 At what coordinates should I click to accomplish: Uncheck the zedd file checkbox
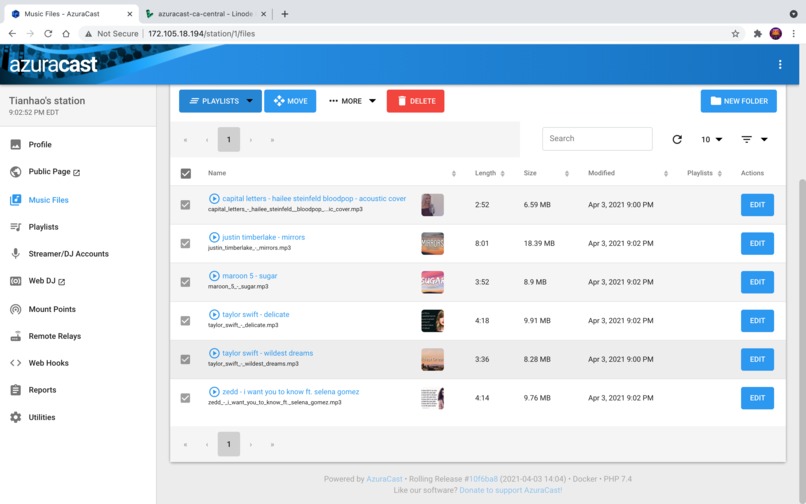pyautogui.click(x=186, y=398)
